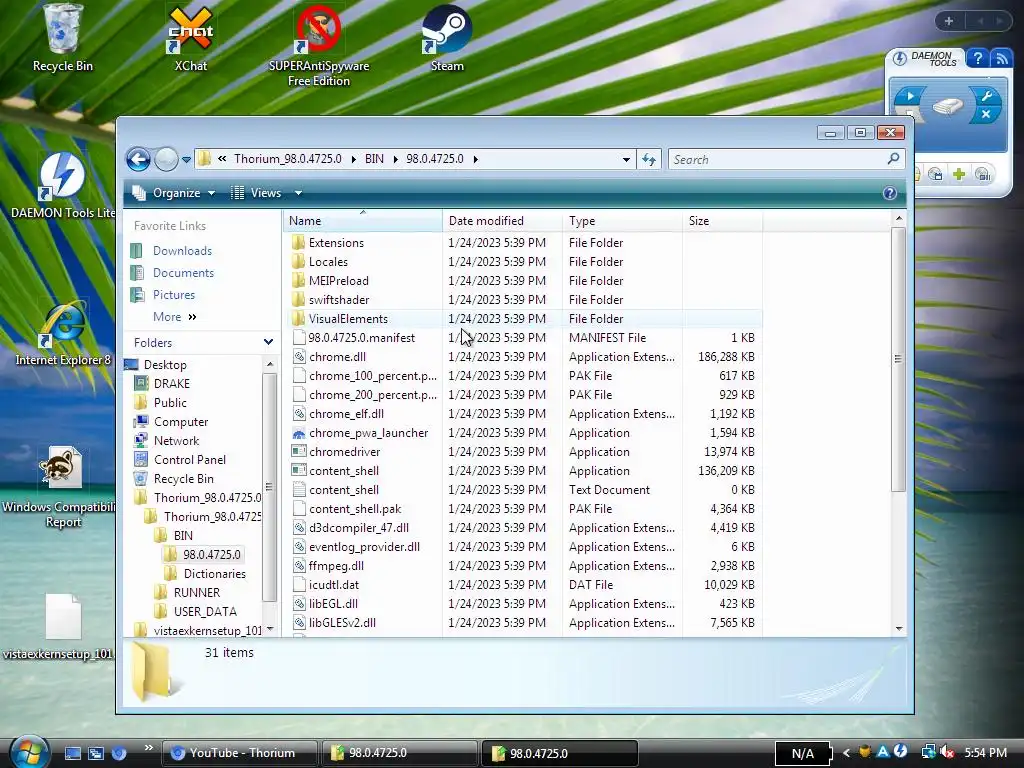Open the Recycle Bin desktop icon

coord(63,38)
